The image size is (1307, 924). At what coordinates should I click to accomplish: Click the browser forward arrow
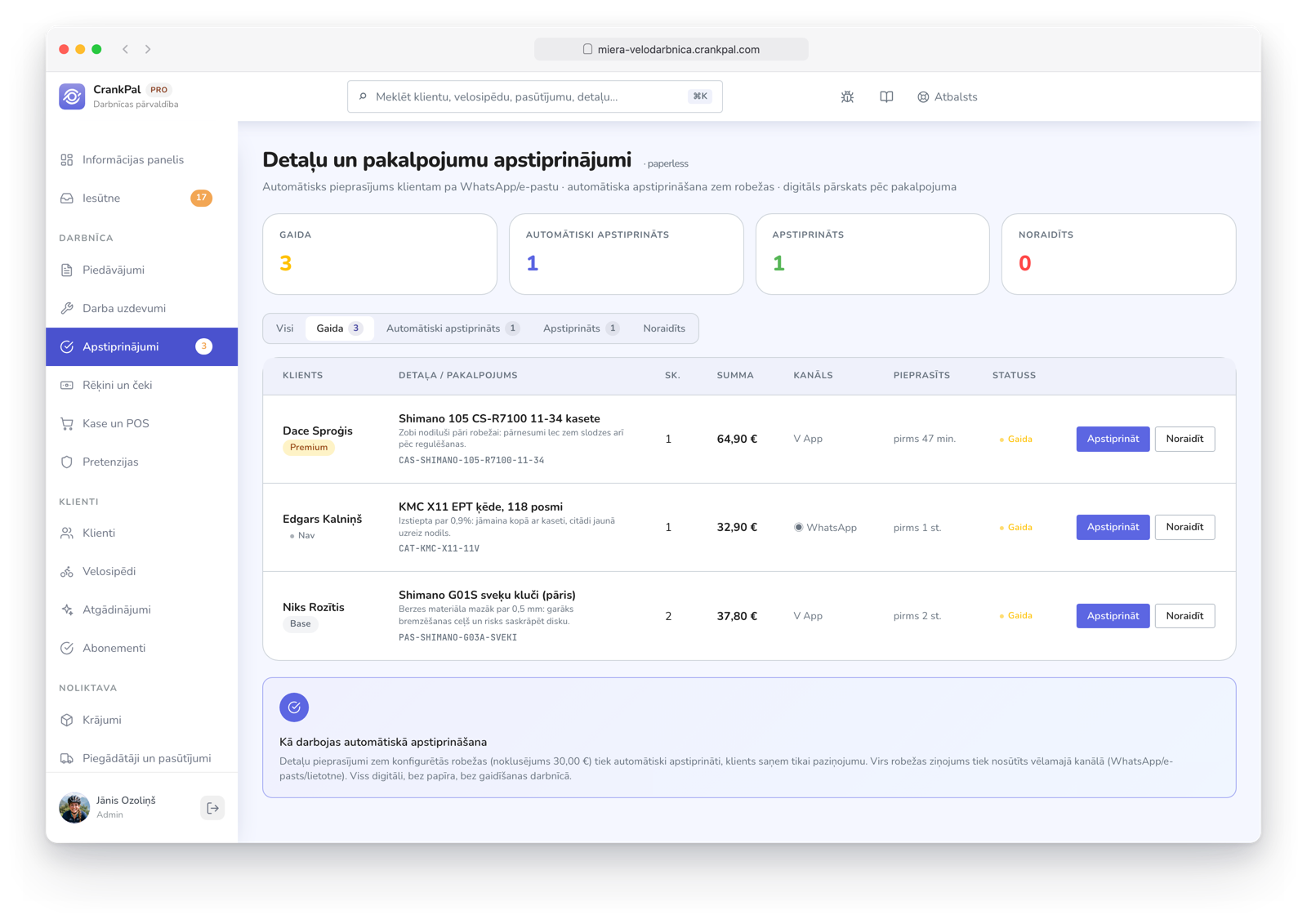tap(148, 49)
